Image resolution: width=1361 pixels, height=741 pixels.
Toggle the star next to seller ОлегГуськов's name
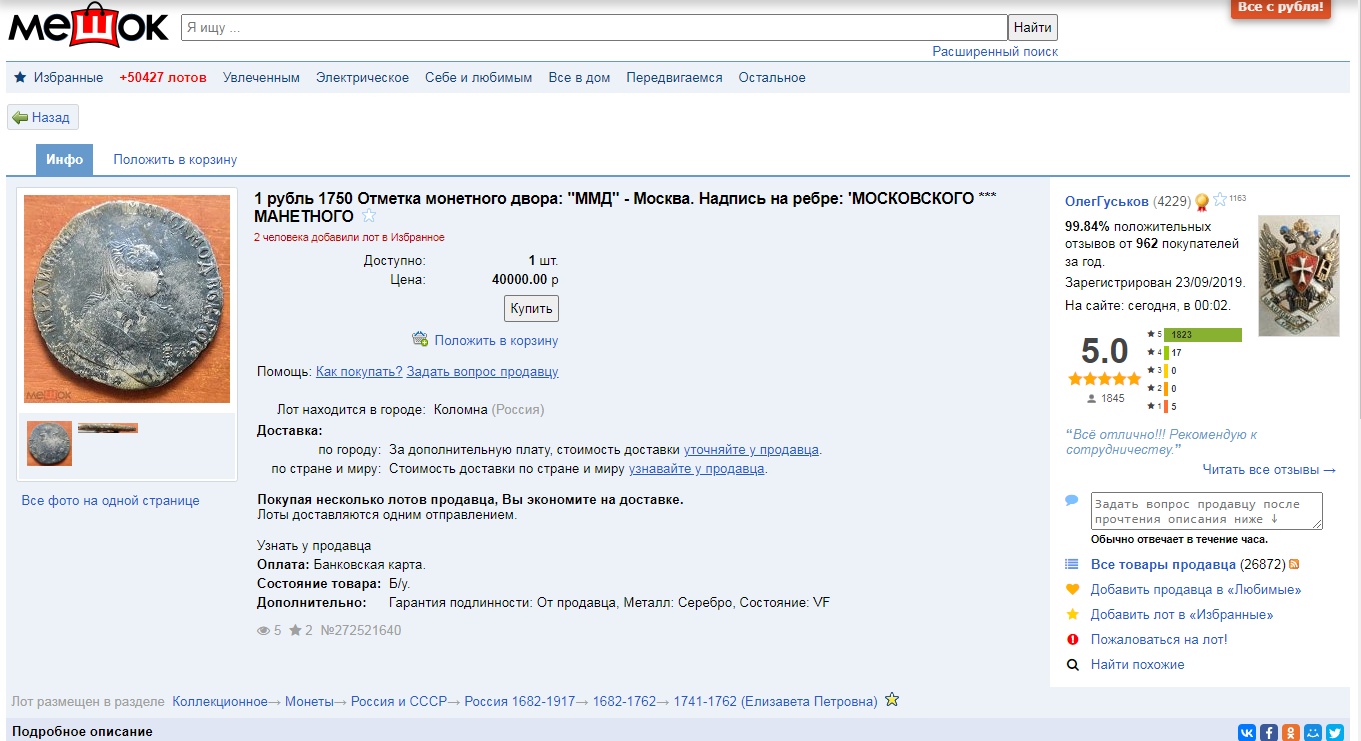(1219, 200)
